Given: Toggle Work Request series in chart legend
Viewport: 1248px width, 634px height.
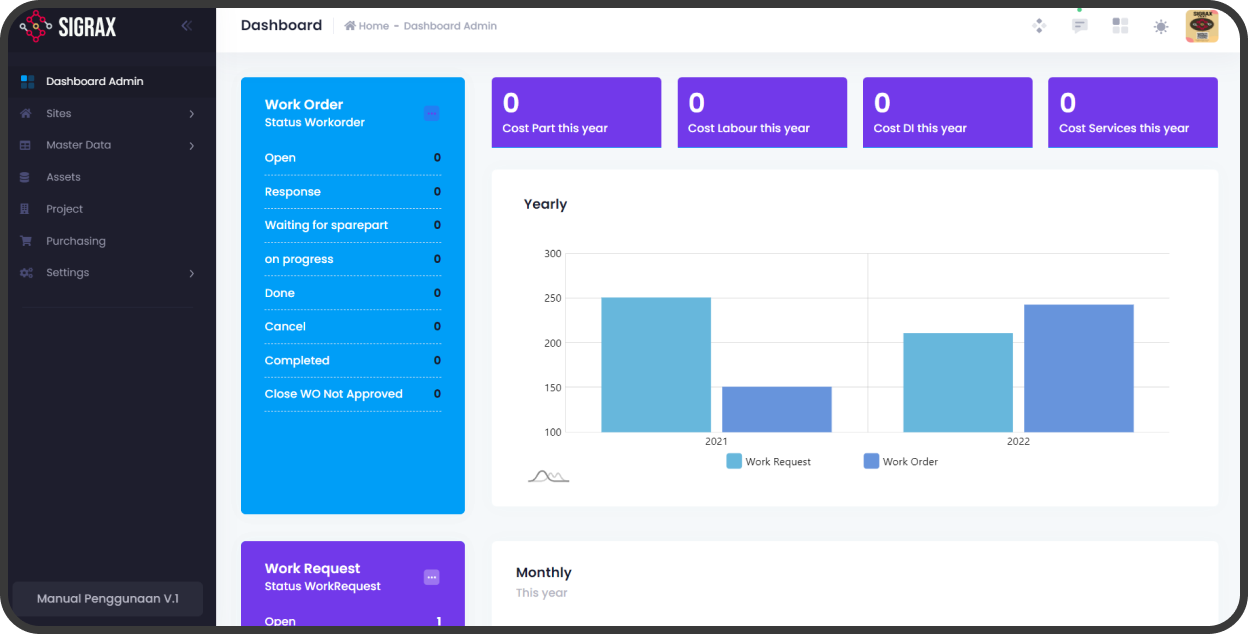Looking at the screenshot, I should point(768,462).
